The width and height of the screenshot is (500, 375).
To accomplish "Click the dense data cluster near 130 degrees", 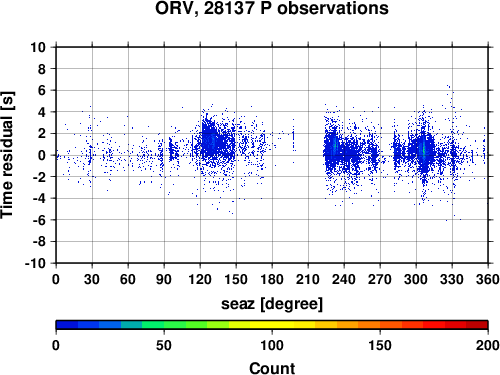I will (213, 142).
